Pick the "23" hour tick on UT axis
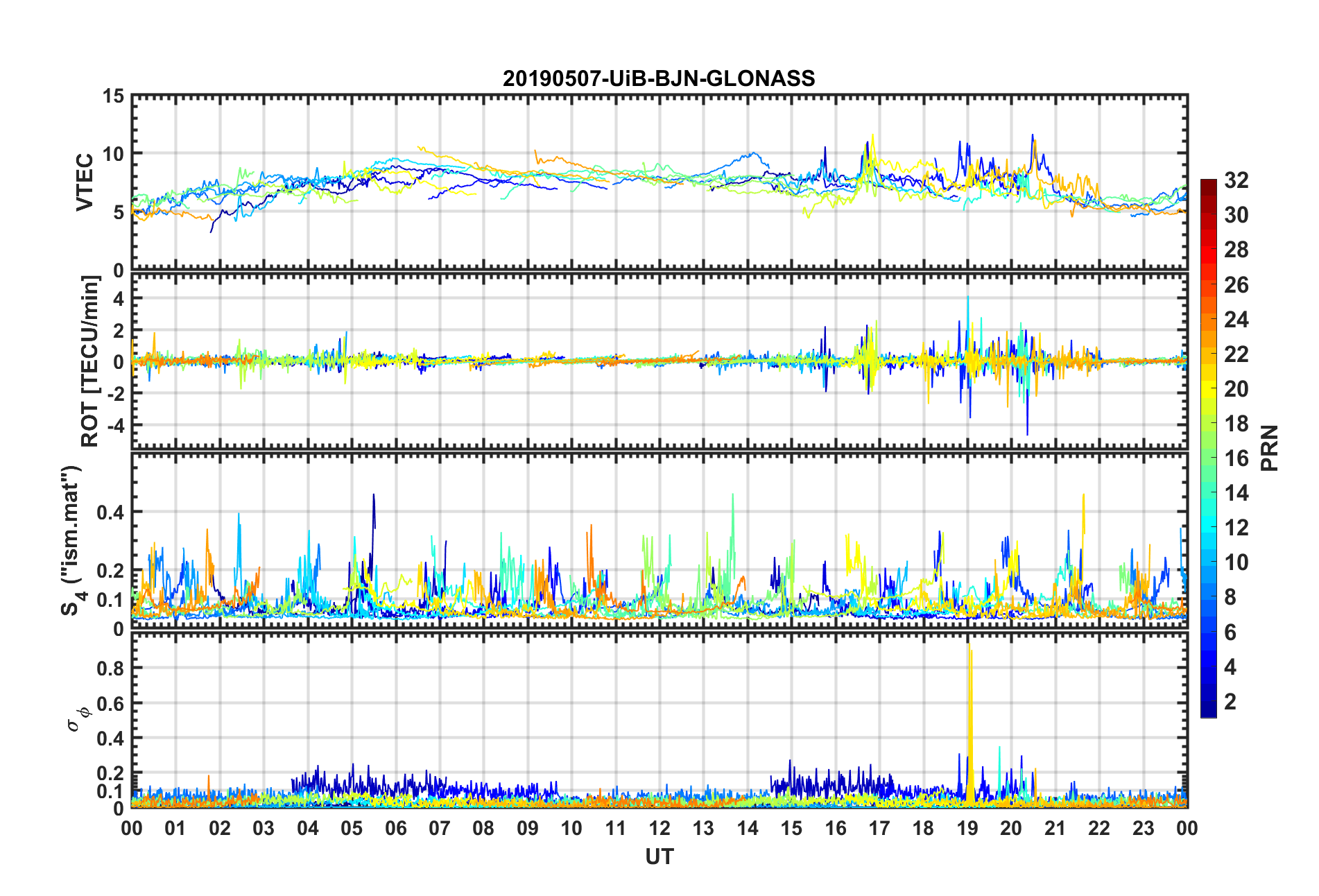The height and width of the screenshot is (896, 1319). pyautogui.click(x=1144, y=828)
